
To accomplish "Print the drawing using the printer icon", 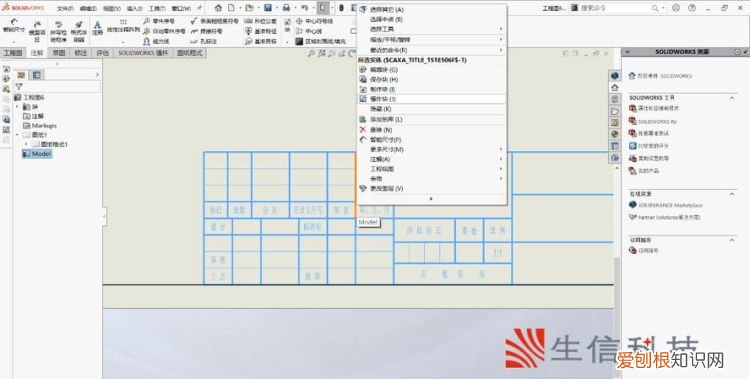I will click(x=286, y=8).
